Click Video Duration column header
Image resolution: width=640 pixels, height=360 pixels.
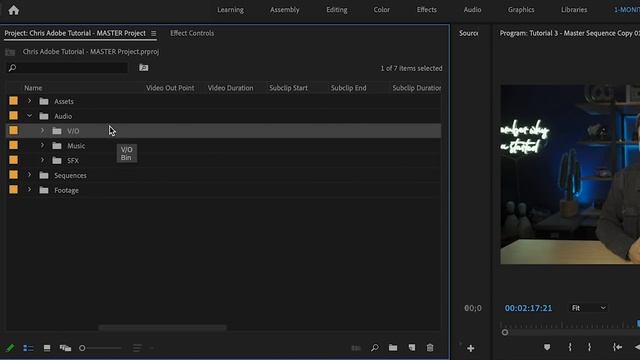click(231, 88)
